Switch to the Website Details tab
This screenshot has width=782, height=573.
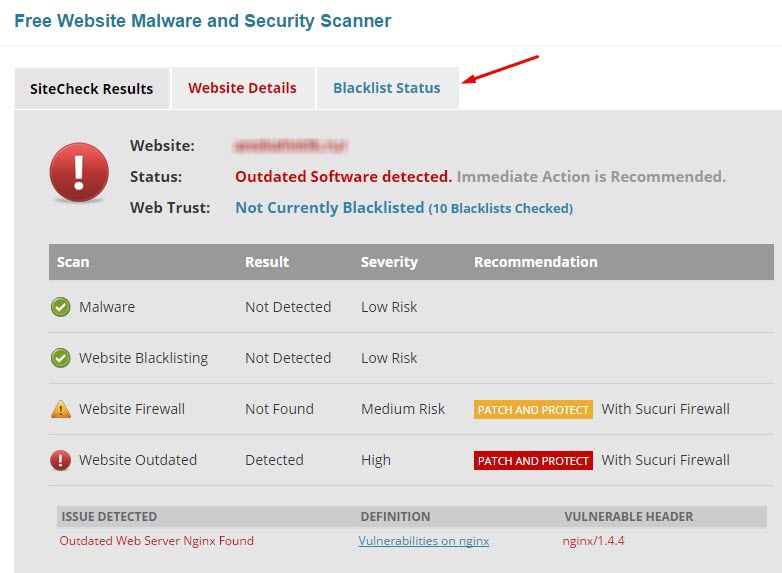point(242,88)
